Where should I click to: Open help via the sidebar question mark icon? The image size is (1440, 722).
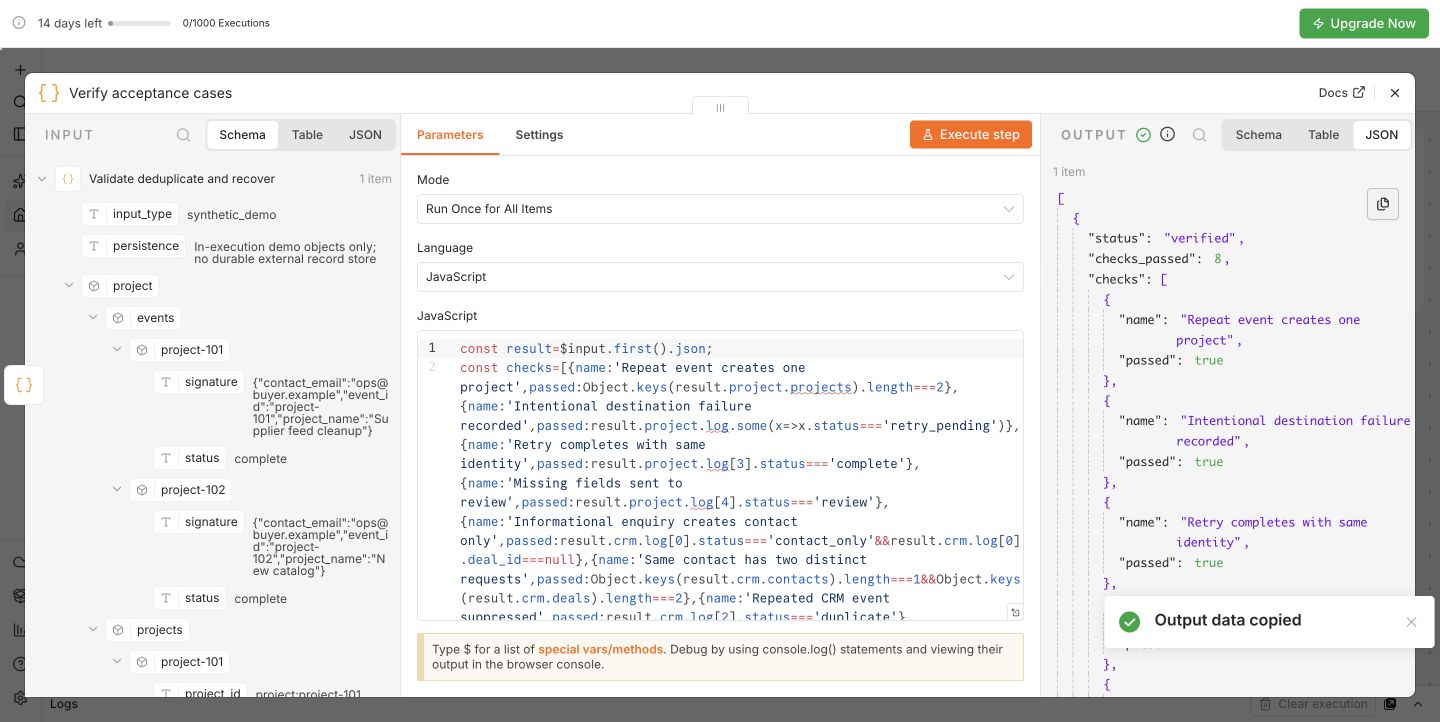pos(18,664)
